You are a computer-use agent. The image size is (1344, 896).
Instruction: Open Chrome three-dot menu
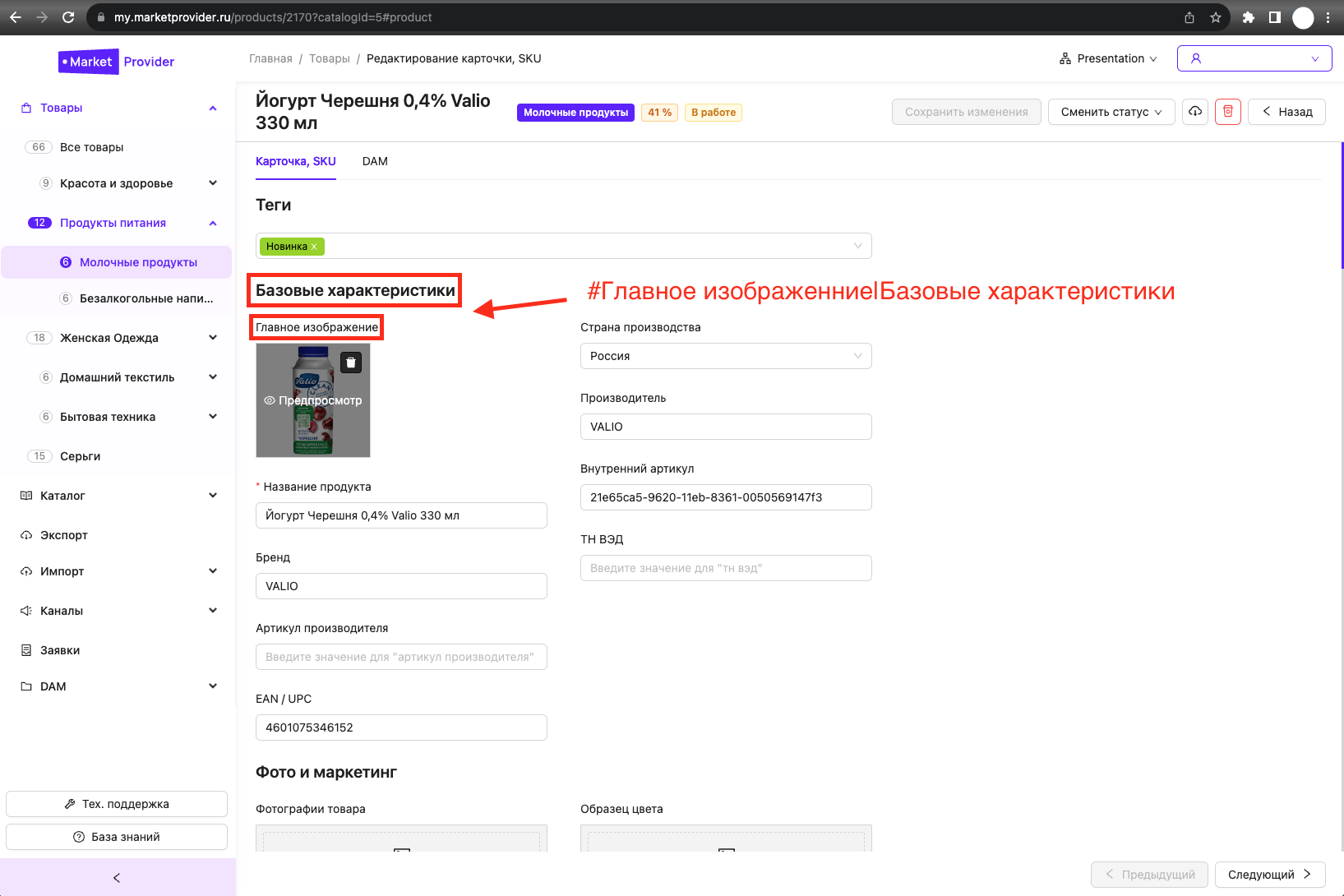click(1328, 17)
